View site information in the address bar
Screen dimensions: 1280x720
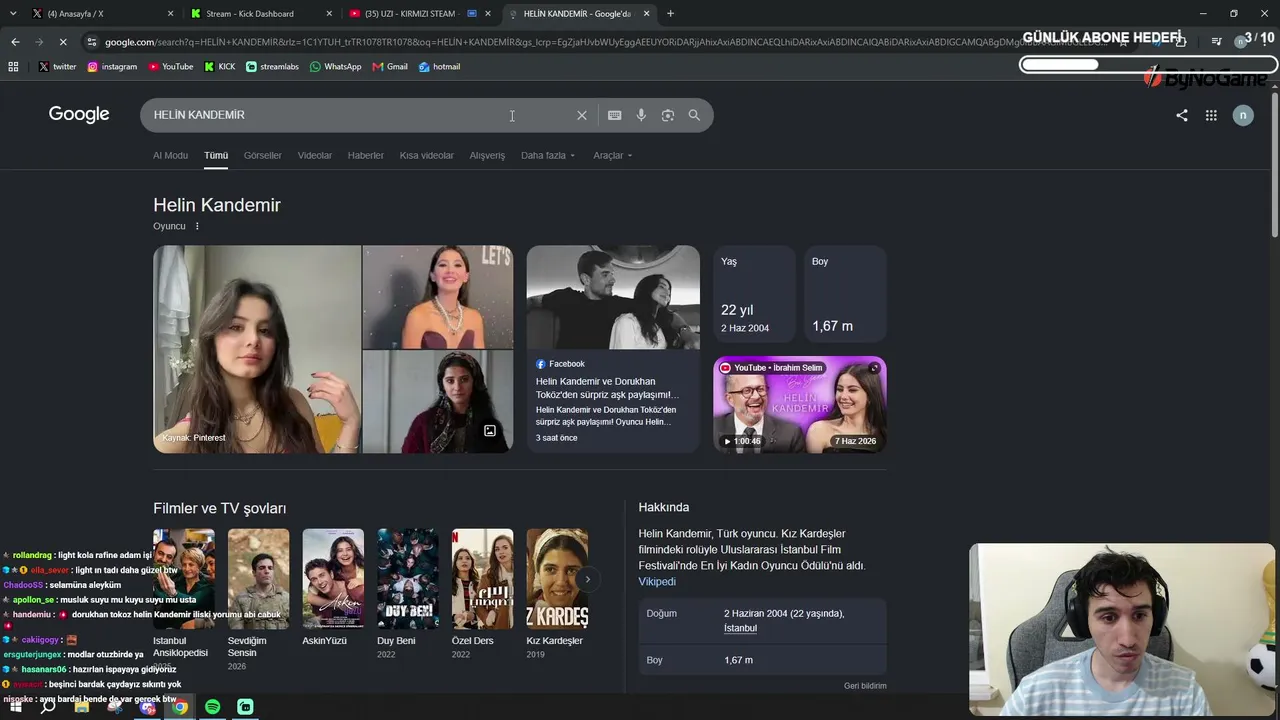point(92,42)
